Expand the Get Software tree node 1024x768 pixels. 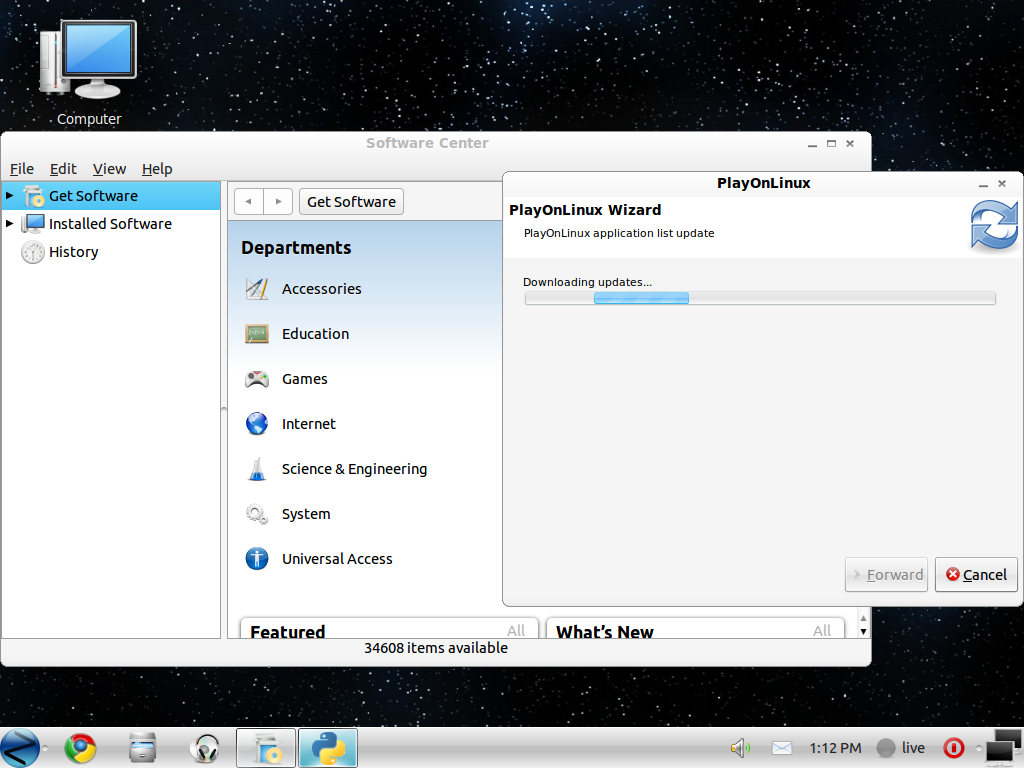(10, 195)
